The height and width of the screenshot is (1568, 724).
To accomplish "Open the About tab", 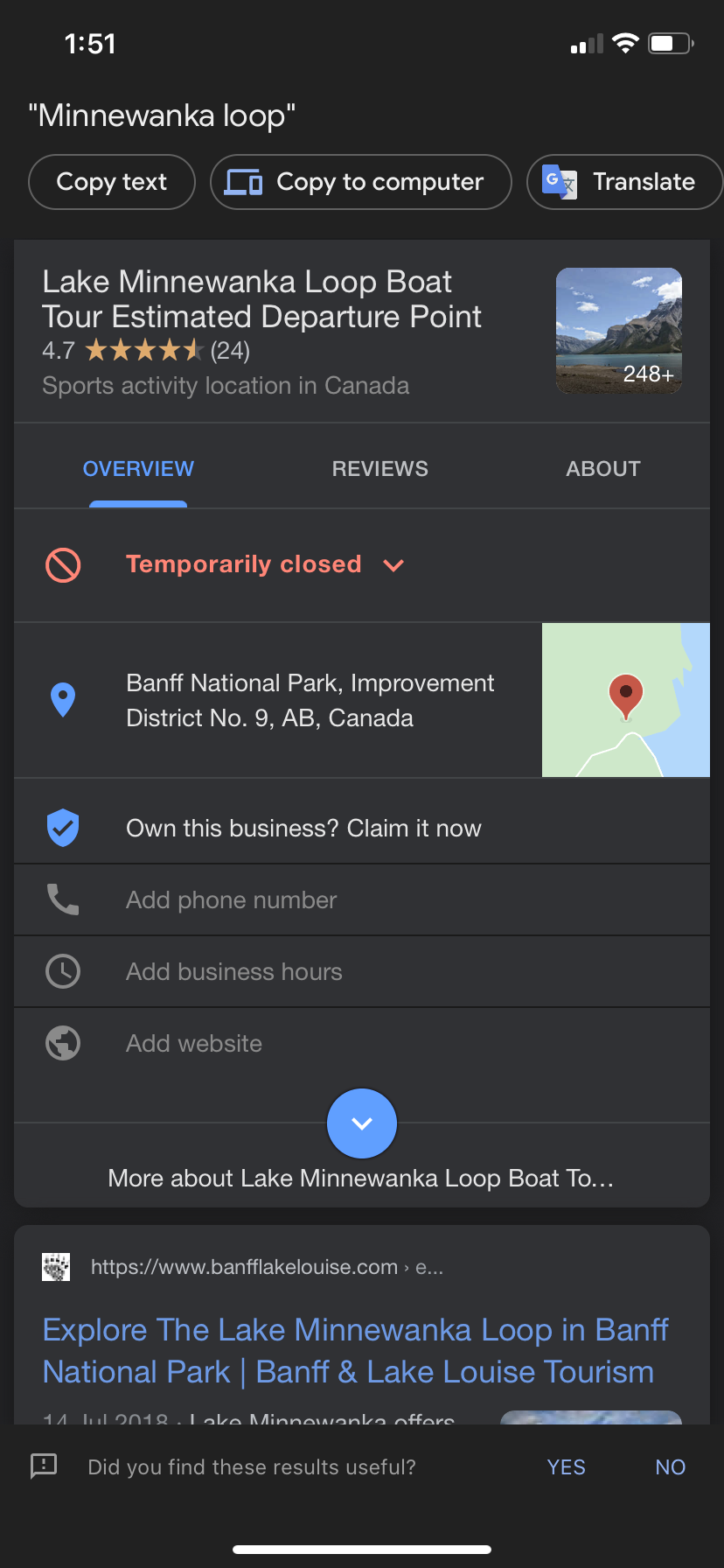I will point(603,469).
